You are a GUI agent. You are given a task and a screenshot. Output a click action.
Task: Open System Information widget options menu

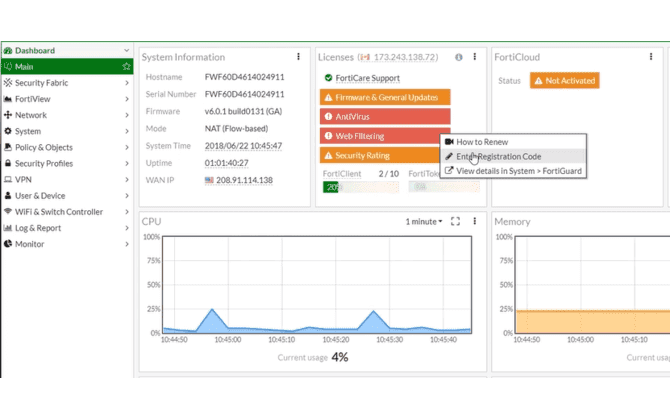coord(298,56)
